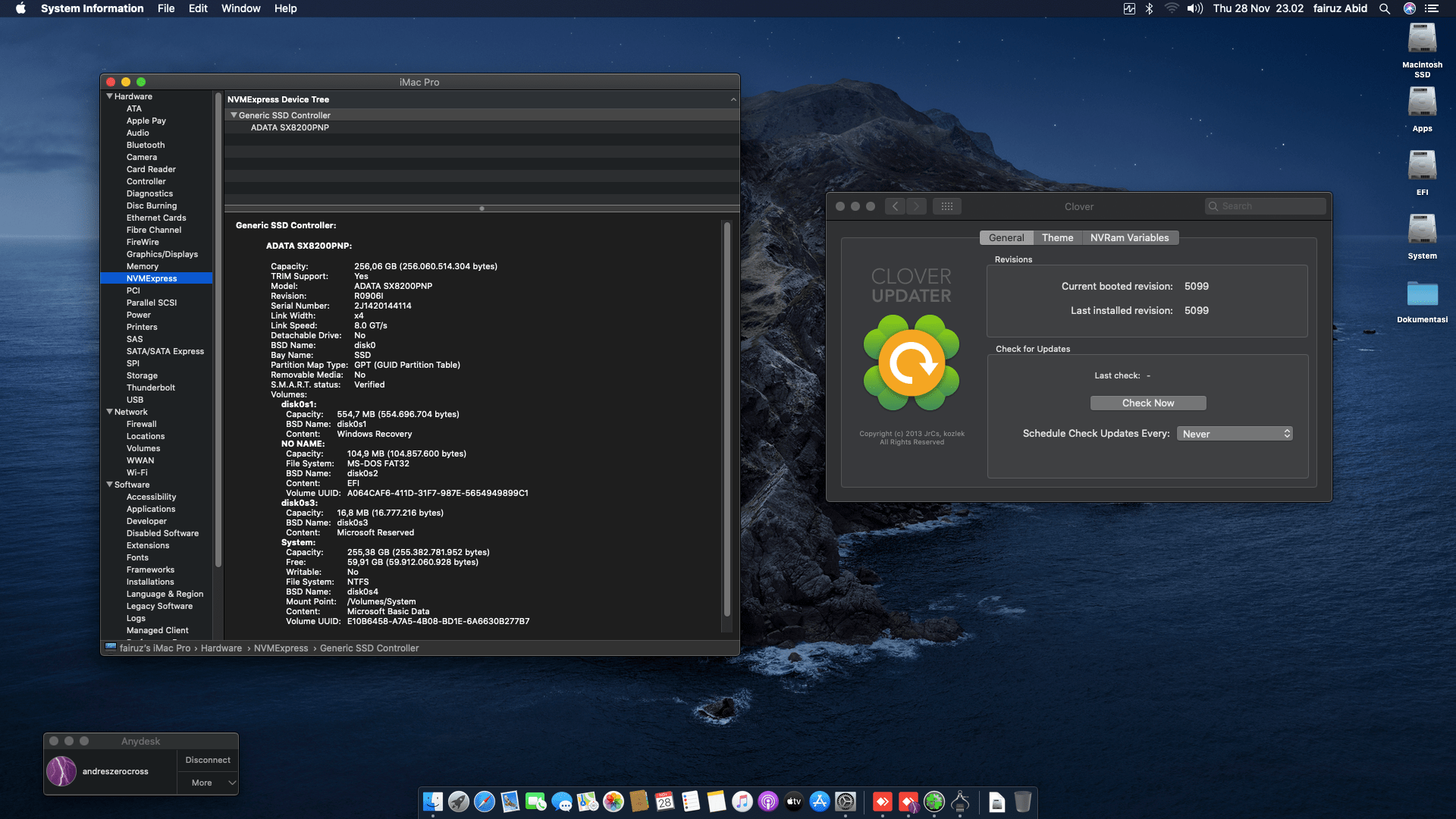
Task: Open the Window menu in menu bar
Action: tap(240, 8)
